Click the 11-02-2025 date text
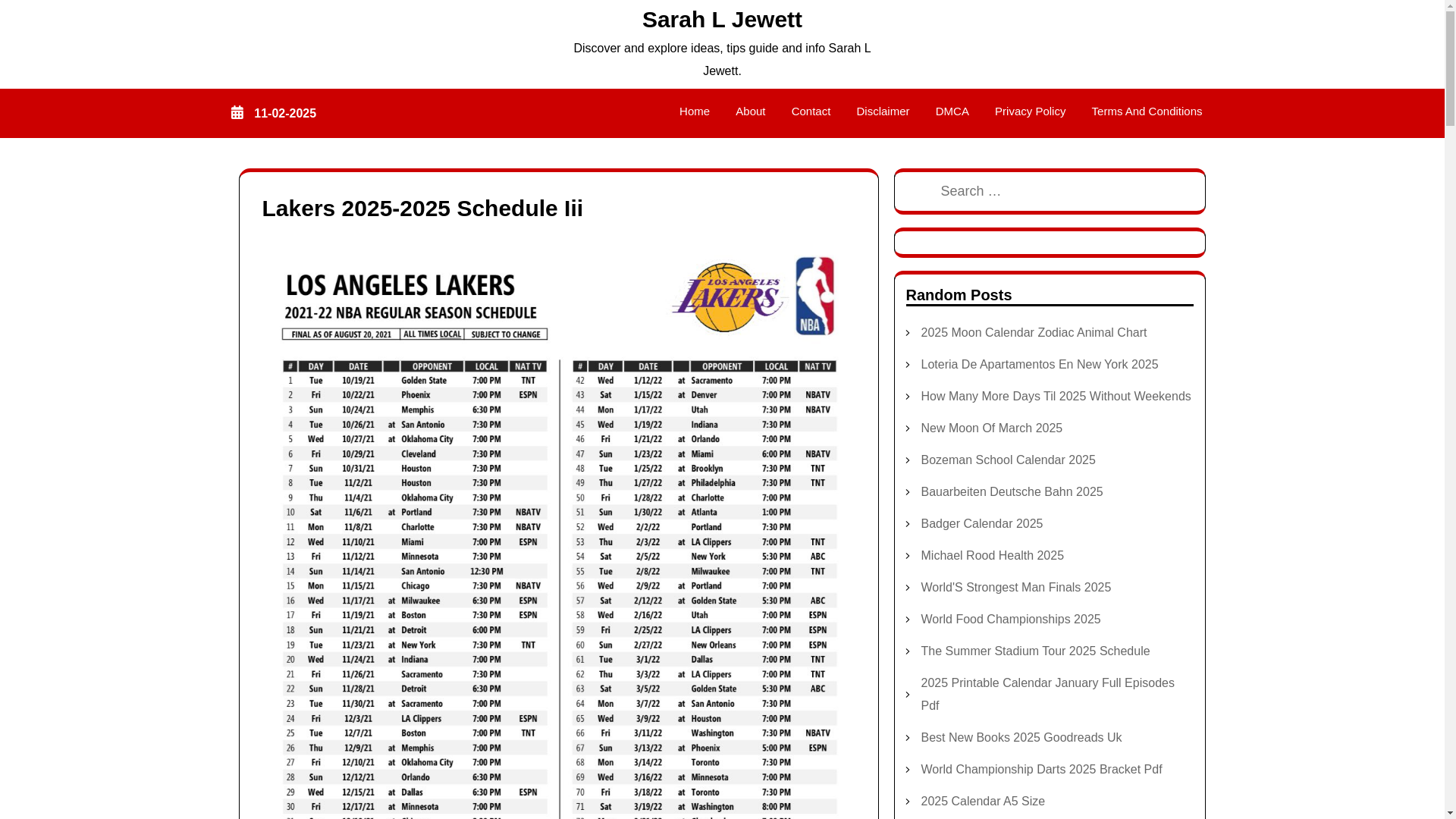Screen dimensions: 1456x819 [285, 114]
